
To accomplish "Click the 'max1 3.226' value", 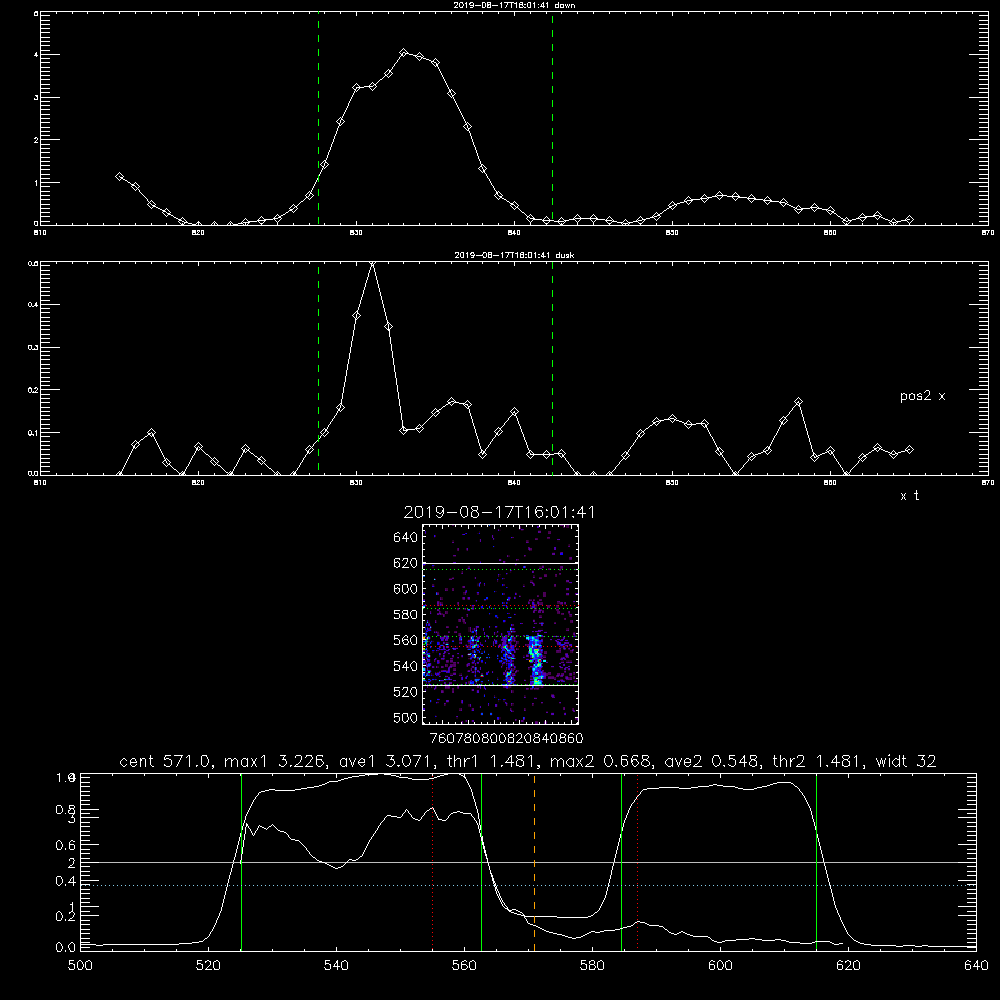I will 279,761.
